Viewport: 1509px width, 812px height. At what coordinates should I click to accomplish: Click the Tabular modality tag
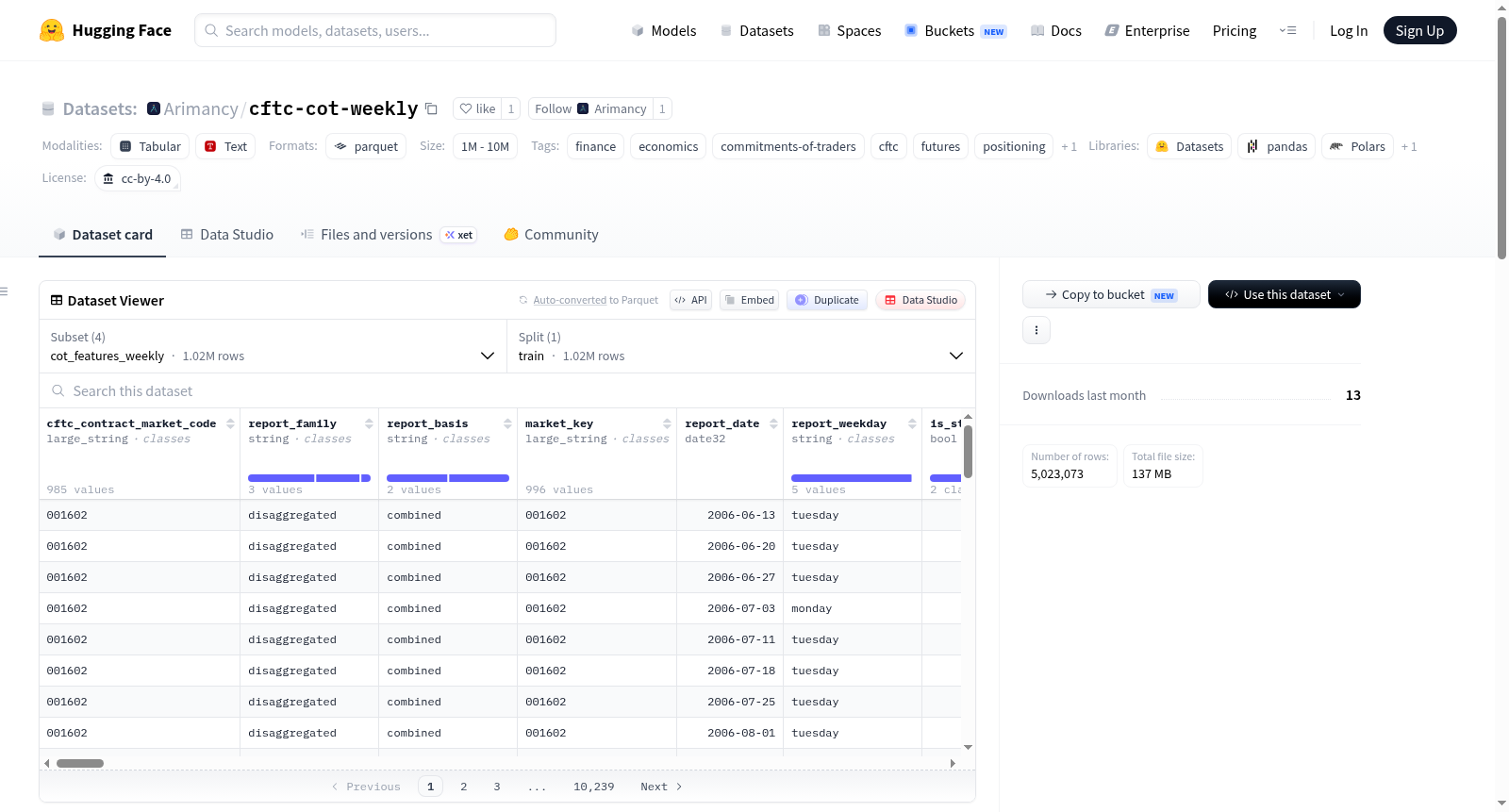tap(151, 146)
